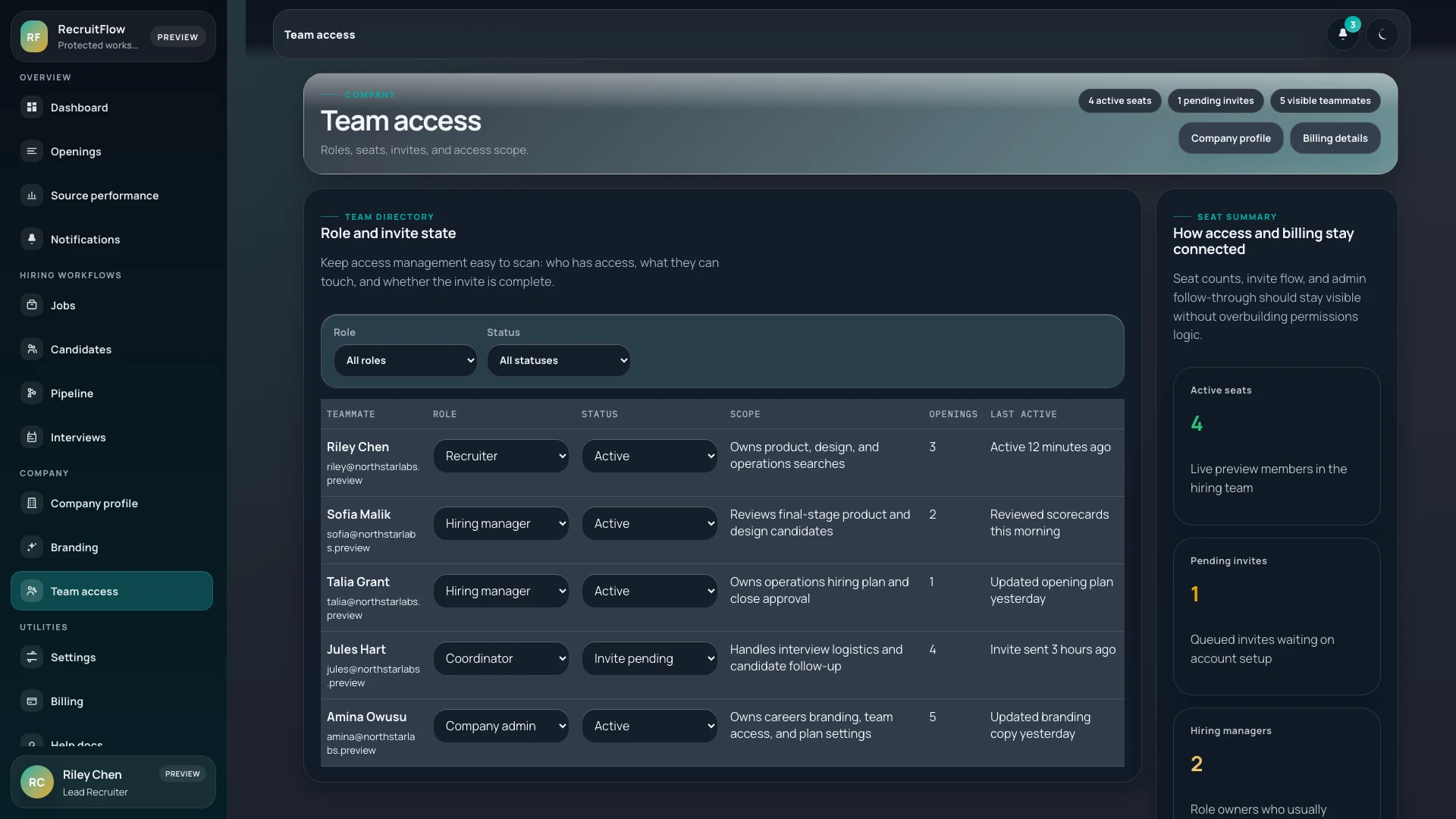Open the Pipeline flow icon
Viewport: 1456px width, 819px height.
[32, 394]
